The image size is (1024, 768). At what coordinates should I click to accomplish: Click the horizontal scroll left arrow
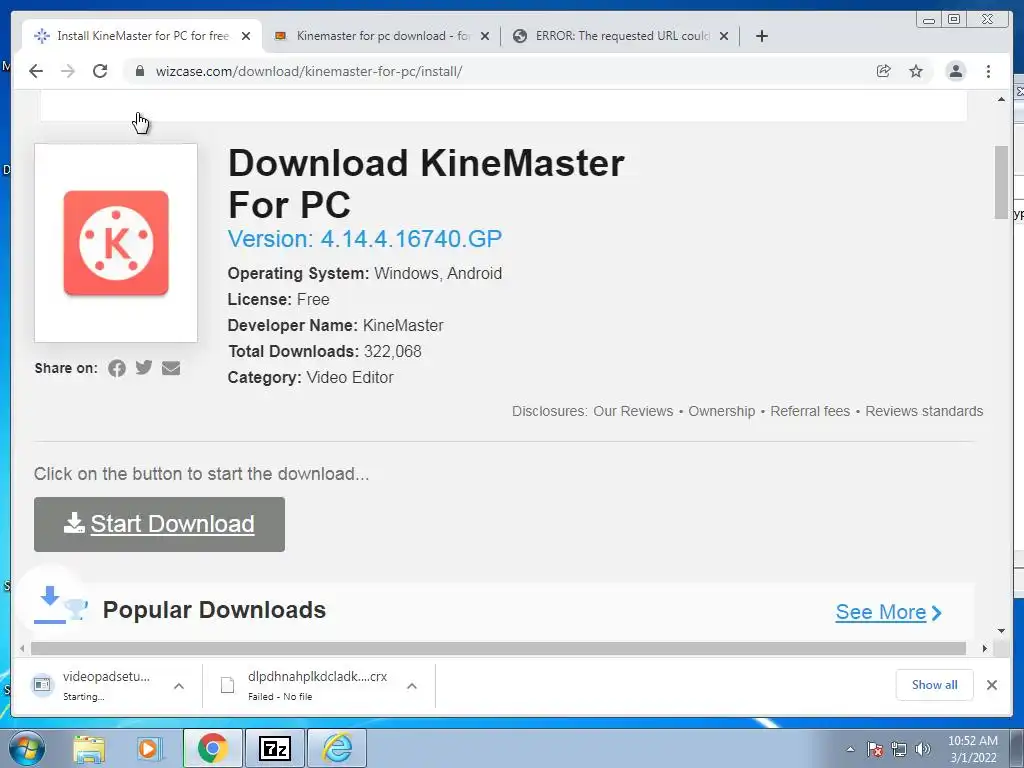(22, 648)
